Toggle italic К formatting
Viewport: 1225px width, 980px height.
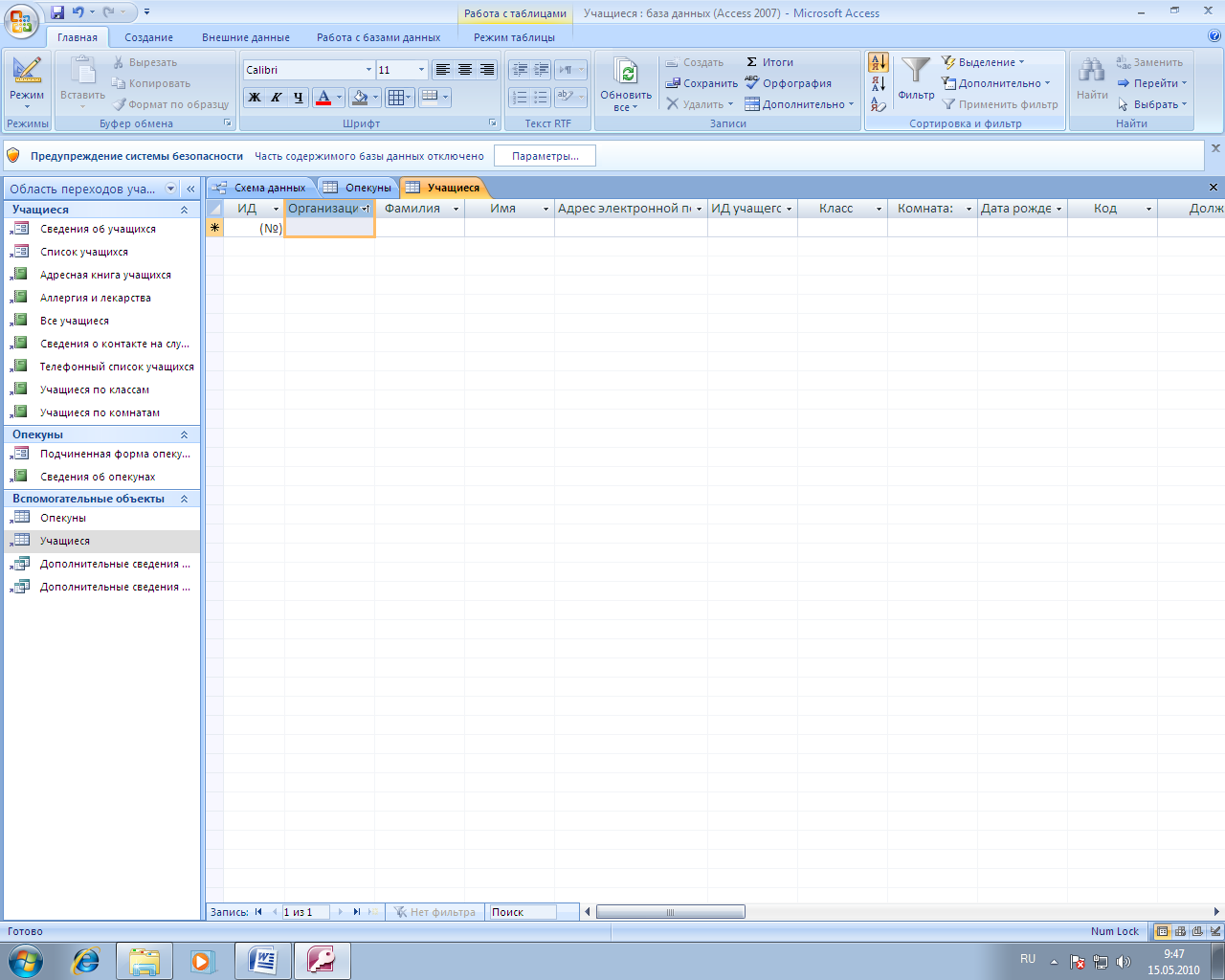[276, 98]
